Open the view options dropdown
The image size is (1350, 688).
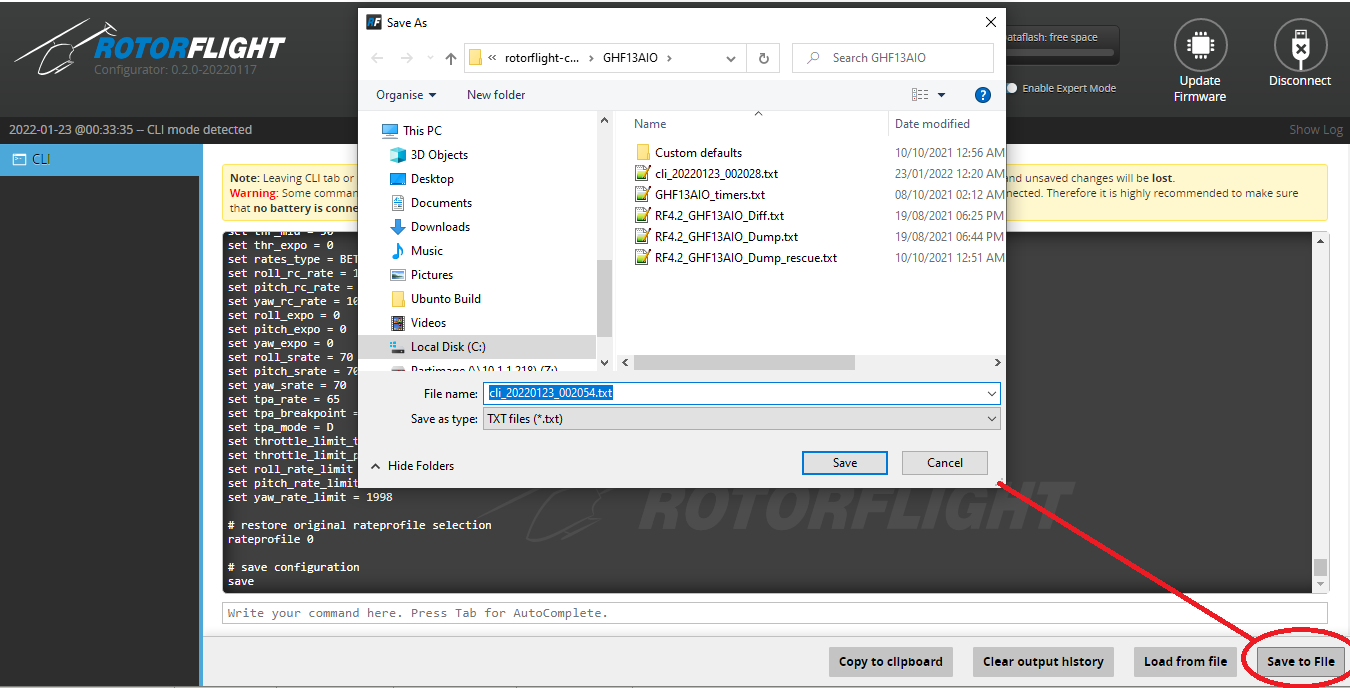pos(941,95)
